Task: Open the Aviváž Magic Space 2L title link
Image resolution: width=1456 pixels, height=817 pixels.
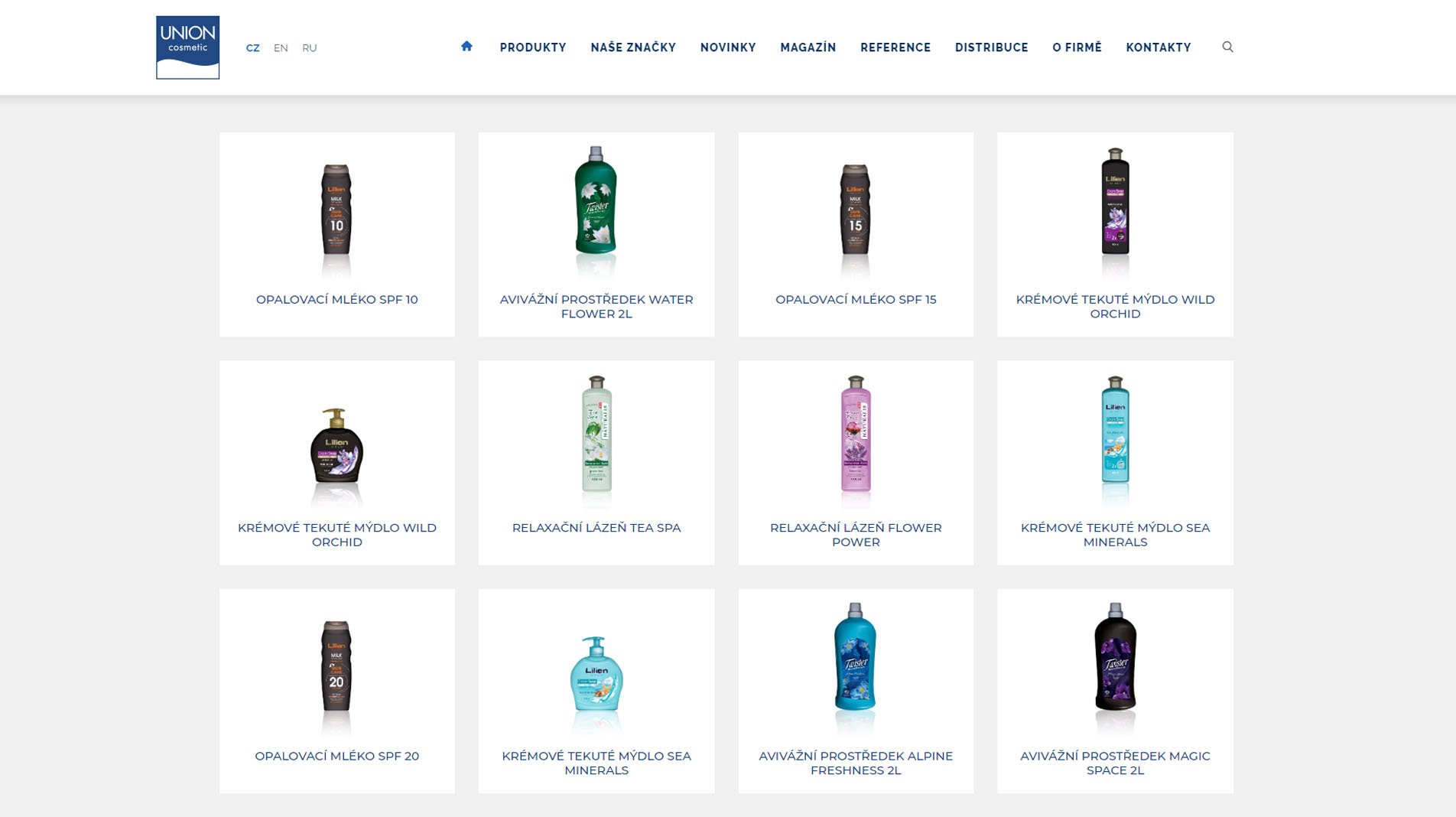Action: coord(1115,763)
